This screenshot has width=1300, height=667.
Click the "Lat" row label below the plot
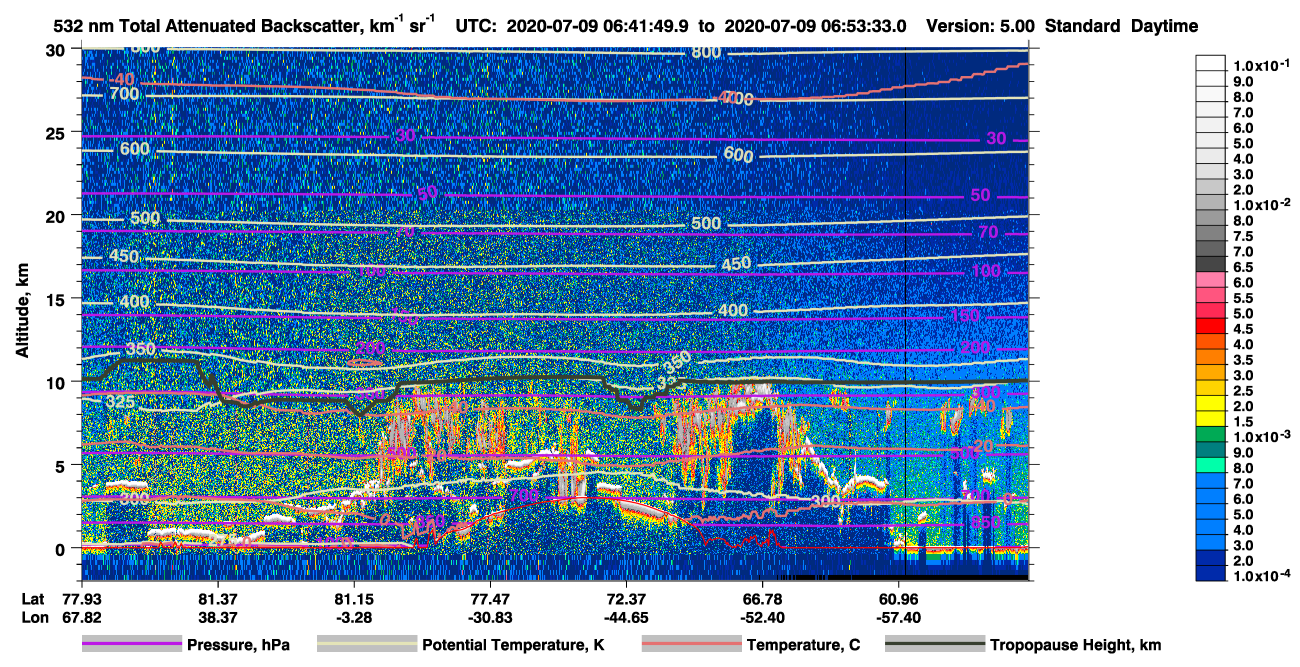32,597
